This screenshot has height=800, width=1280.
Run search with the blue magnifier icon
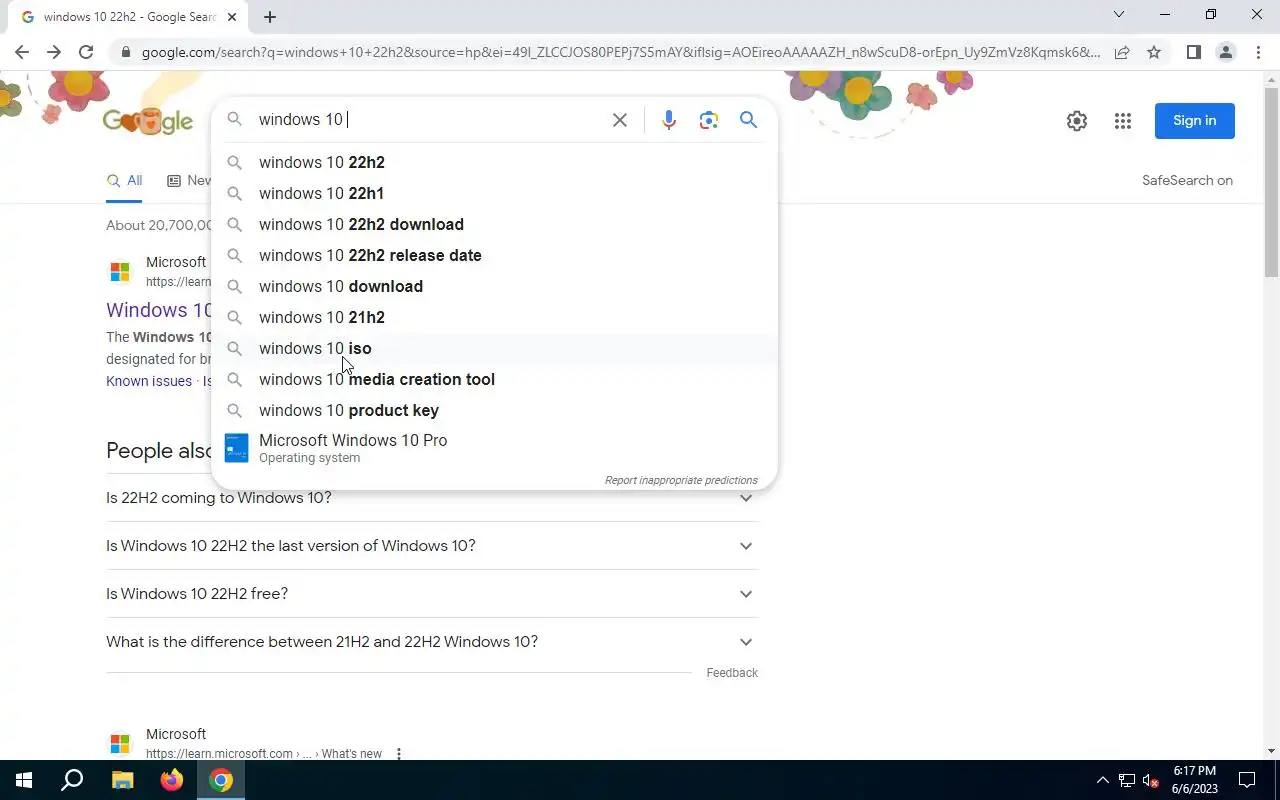coord(748,120)
